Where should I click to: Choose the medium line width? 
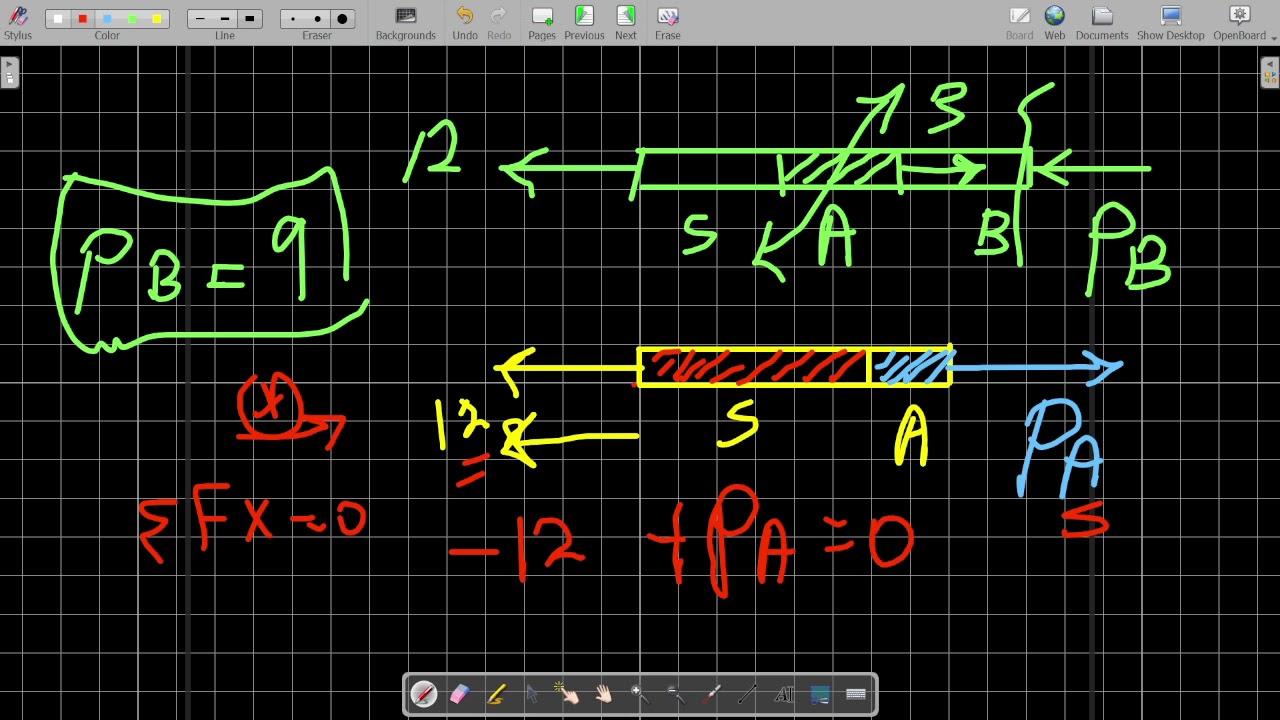[x=225, y=19]
